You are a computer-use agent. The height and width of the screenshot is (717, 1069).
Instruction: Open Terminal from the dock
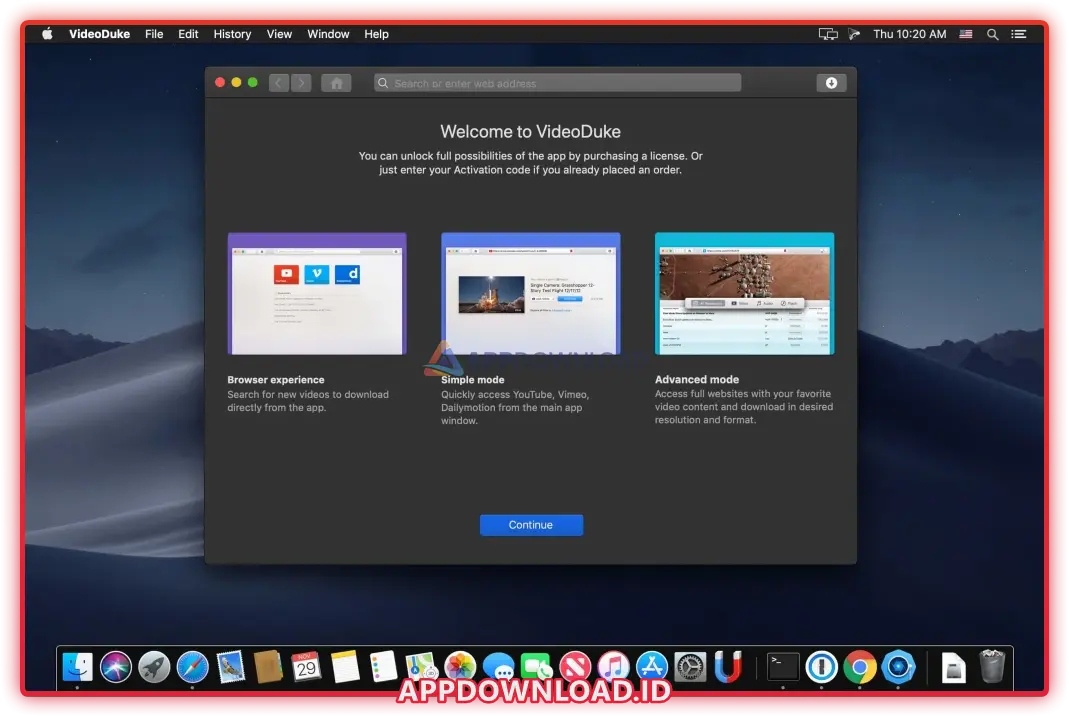point(783,666)
